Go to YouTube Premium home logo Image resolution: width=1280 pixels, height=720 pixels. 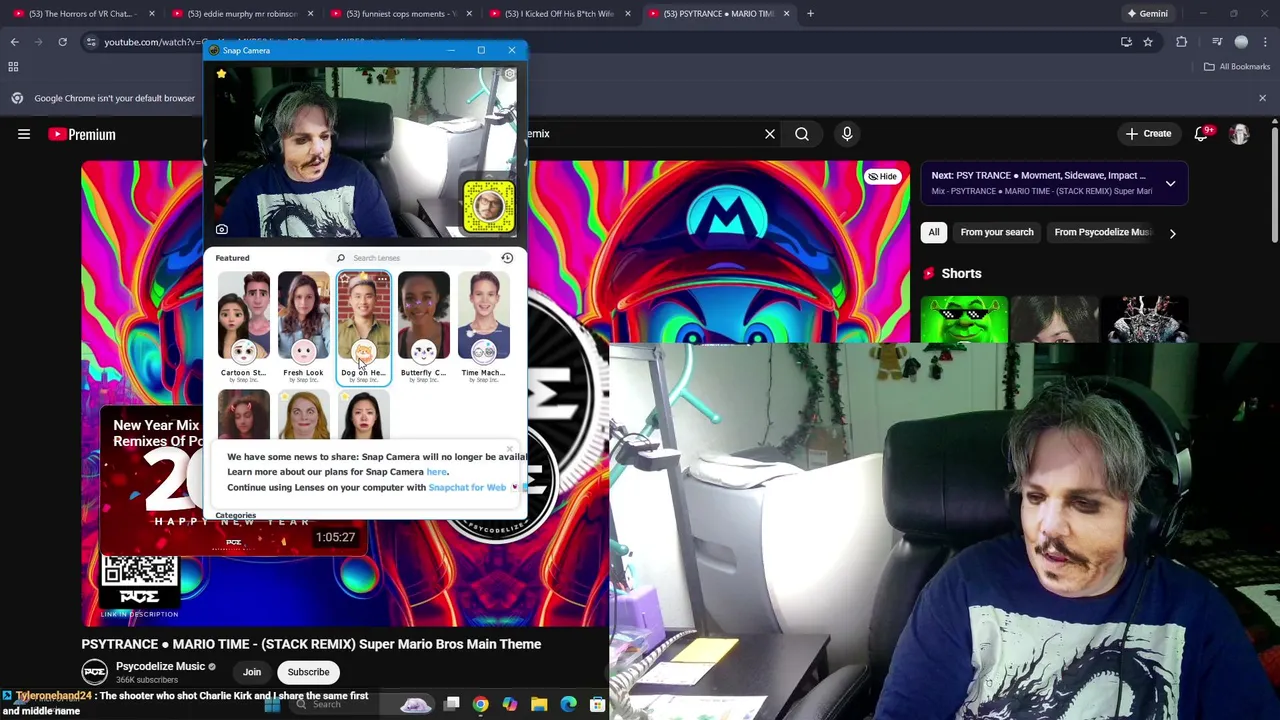82,134
